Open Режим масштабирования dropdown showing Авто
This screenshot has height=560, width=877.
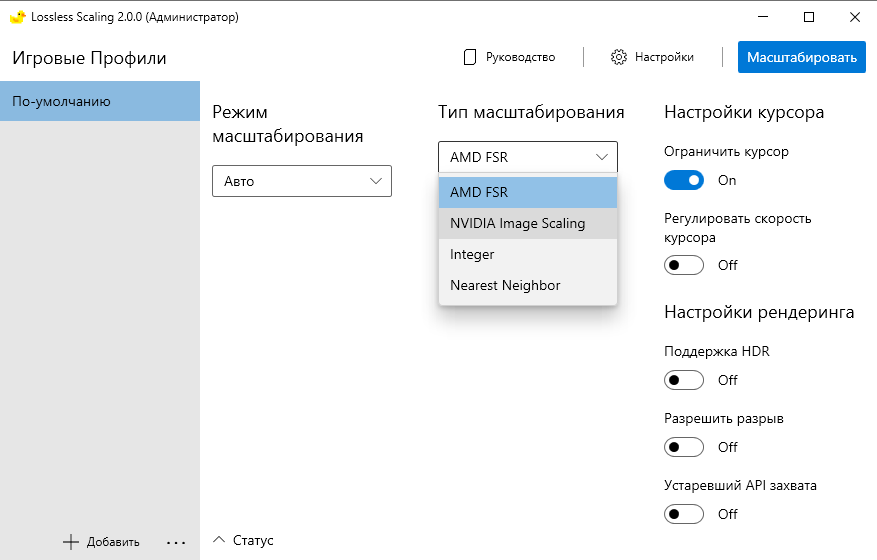click(x=301, y=181)
